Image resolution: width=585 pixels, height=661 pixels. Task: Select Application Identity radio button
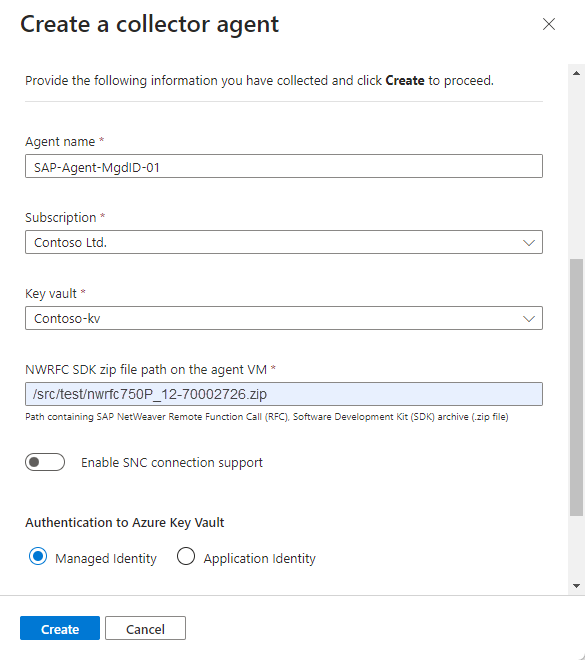pos(186,556)
